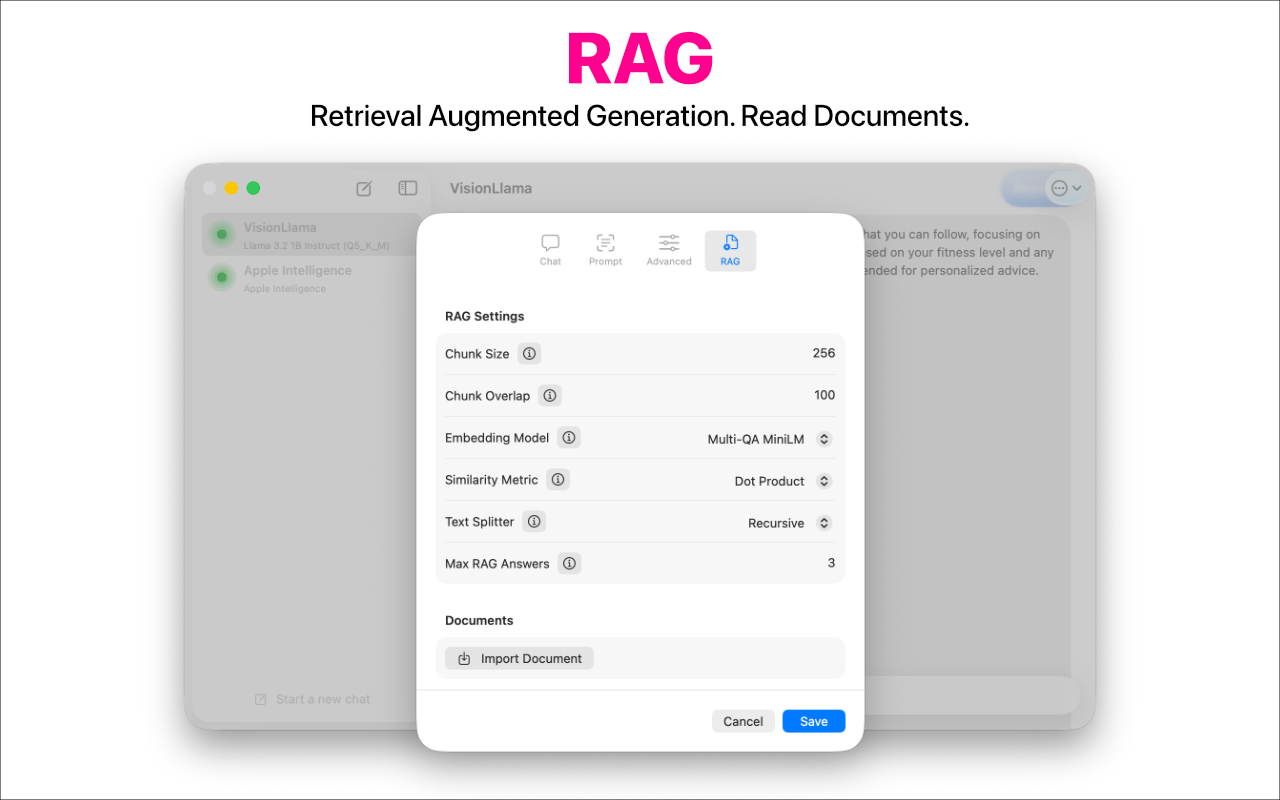This screenshot has width=1280, height=800.
Task: Click Start a new chat
Action: tap(312, 699)
